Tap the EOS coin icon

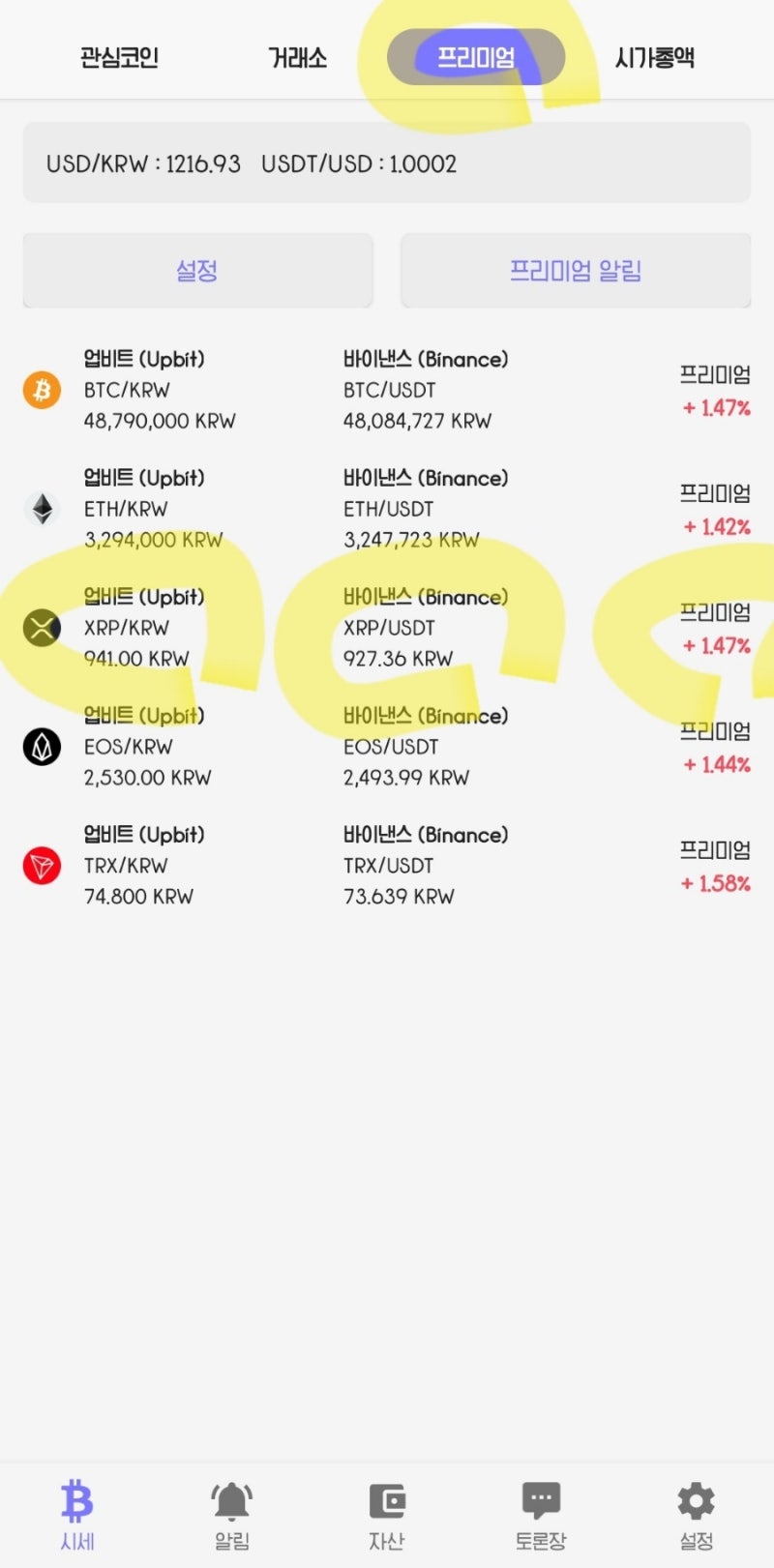point(42,747)
